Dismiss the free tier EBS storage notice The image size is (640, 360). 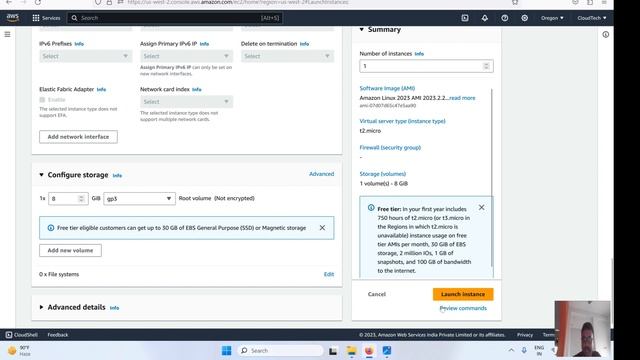pyautogui.click(x=322, y=228)
